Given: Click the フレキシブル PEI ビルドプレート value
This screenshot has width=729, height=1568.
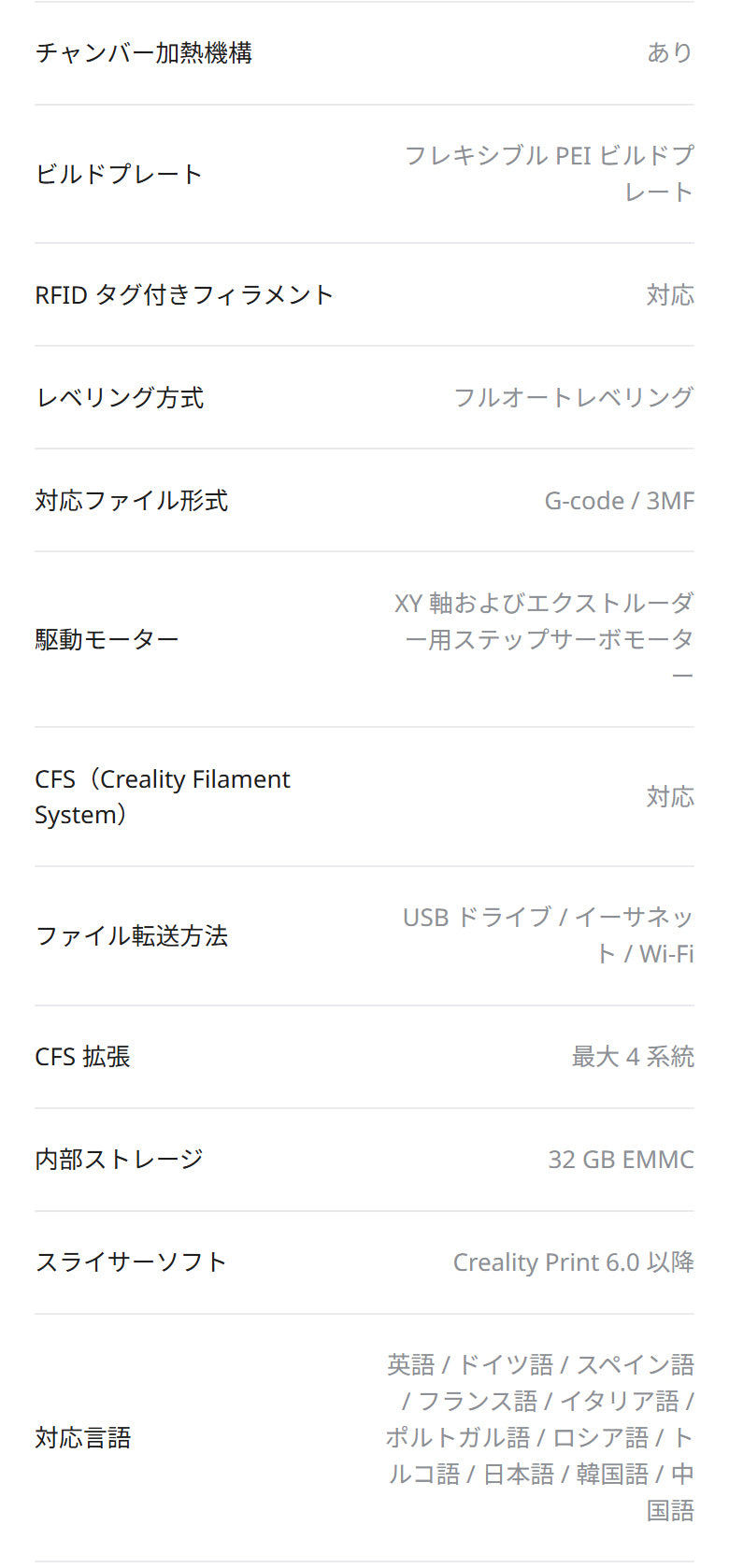Looking at the screenshot, I should [549, 174].
